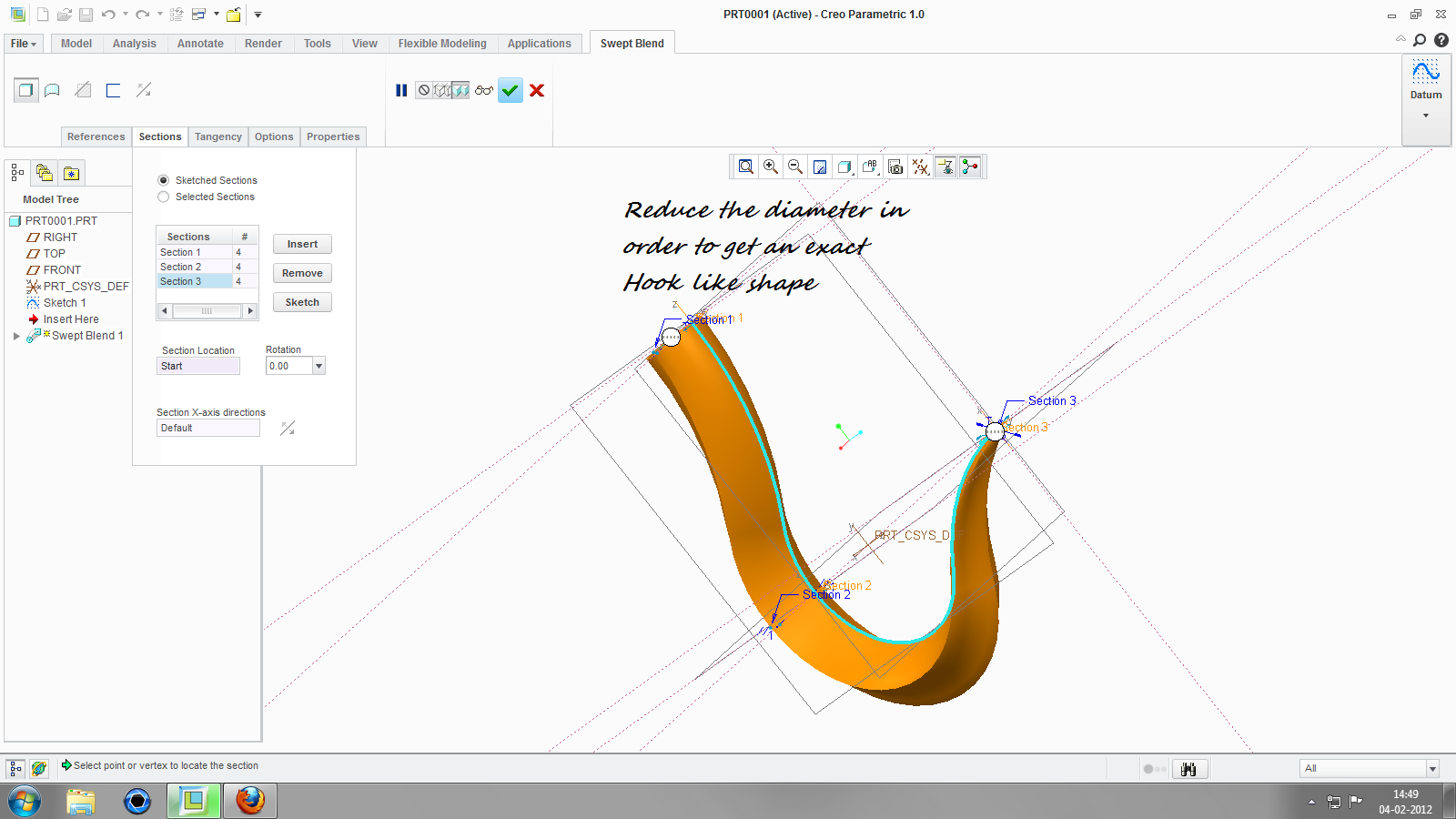Viewport: 1456px width, 819px height.
Task: Open the Datum Display Filters dropdown
Action: (920, 167)
